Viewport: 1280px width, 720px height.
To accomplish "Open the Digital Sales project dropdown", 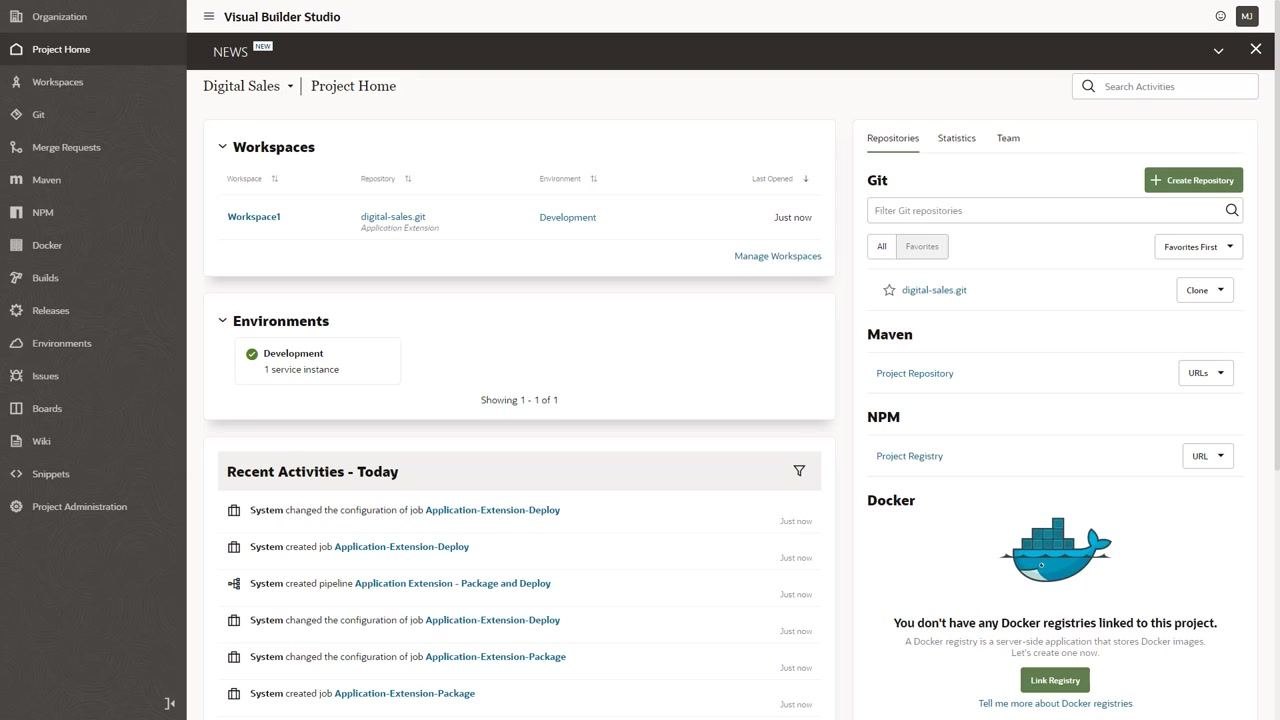I will click(x=290, y=86).
